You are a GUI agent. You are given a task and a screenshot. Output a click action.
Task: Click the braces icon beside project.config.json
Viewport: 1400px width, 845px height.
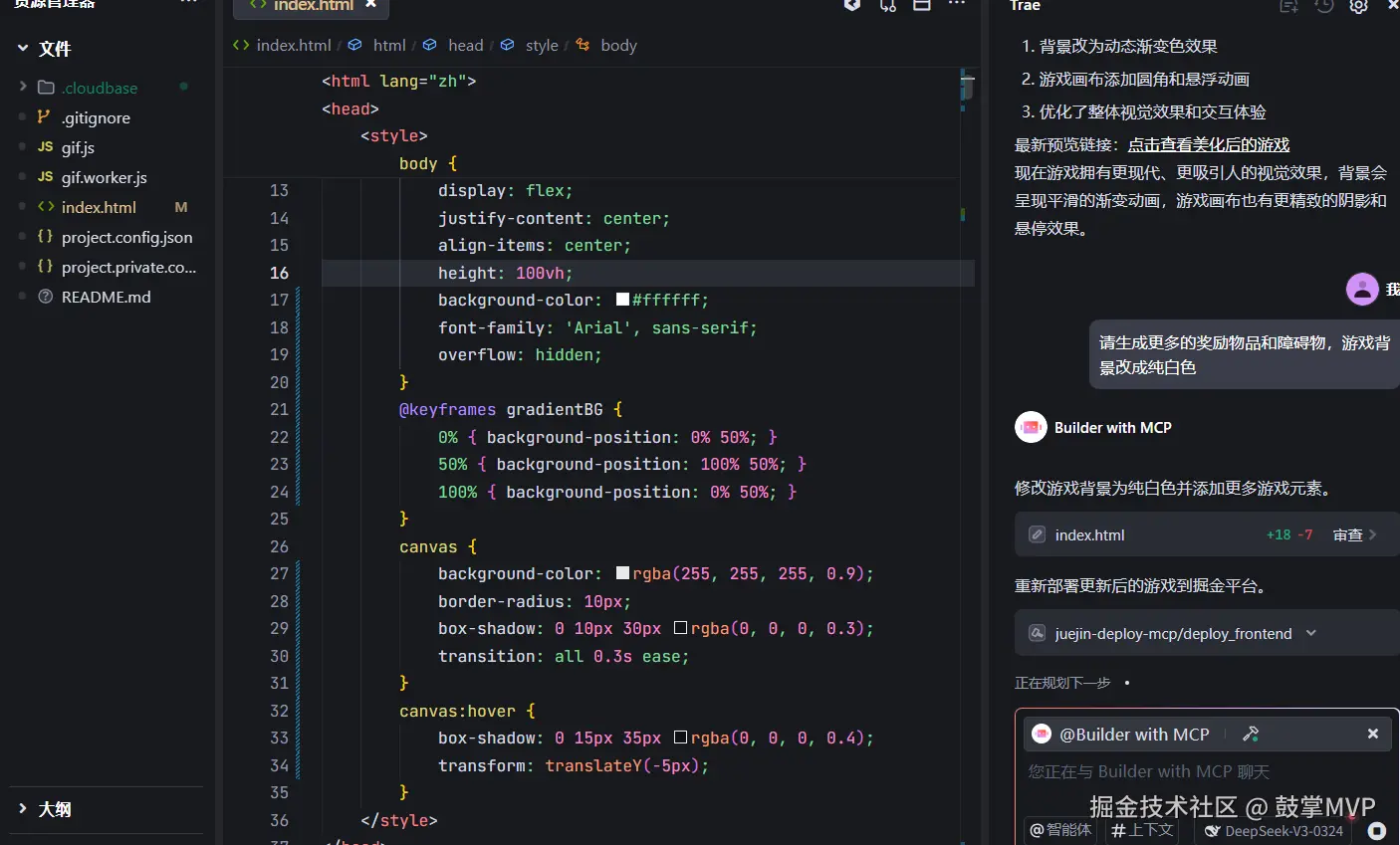point(45,237)
